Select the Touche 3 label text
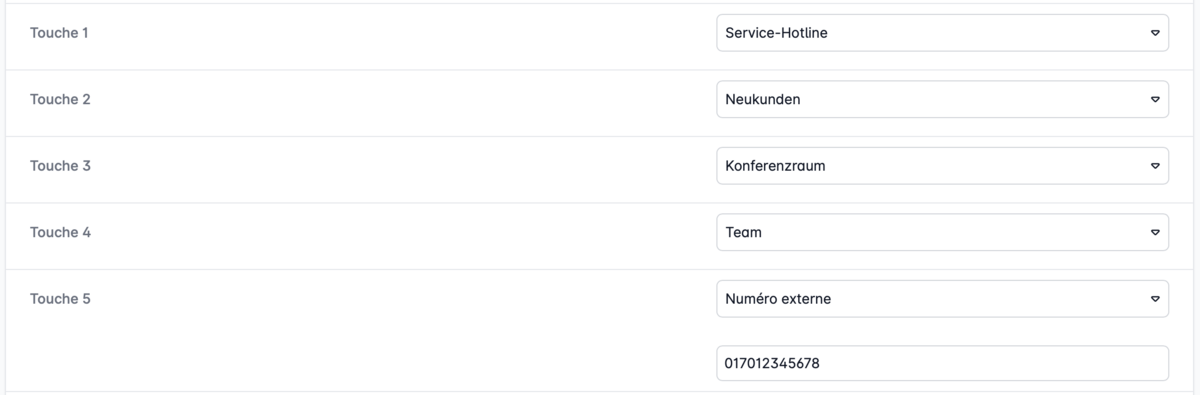 click(60, 166)
